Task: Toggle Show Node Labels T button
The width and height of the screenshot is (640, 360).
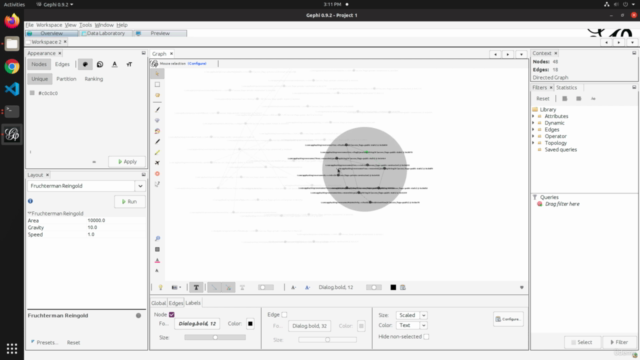Action: [x=196, y=287]
